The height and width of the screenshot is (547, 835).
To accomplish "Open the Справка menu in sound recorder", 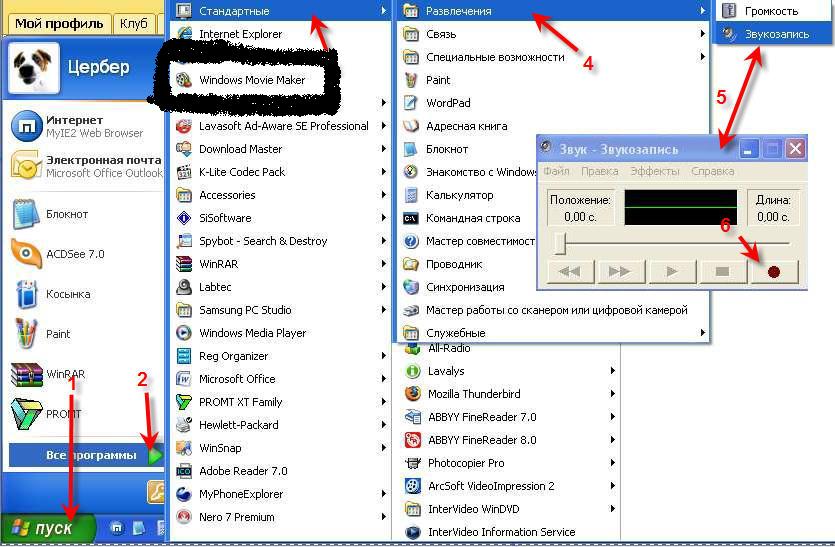I will point(713,172).
